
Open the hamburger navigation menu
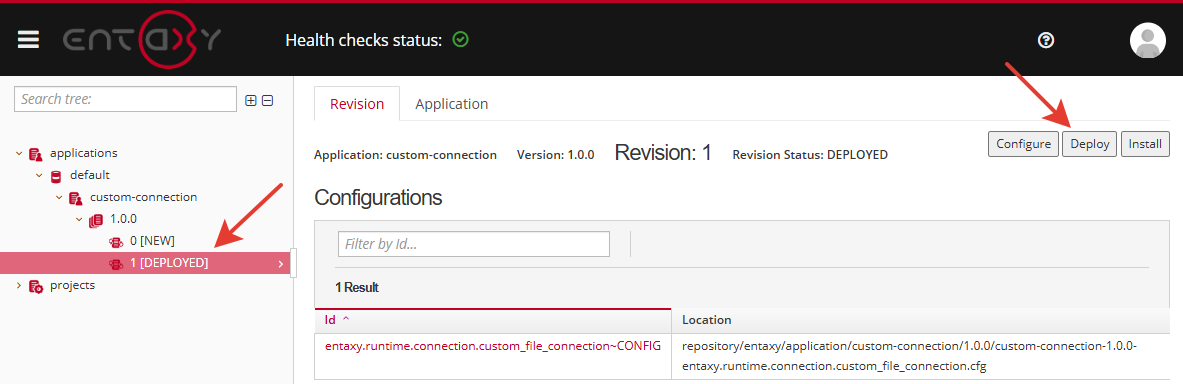tap(29, 40)
